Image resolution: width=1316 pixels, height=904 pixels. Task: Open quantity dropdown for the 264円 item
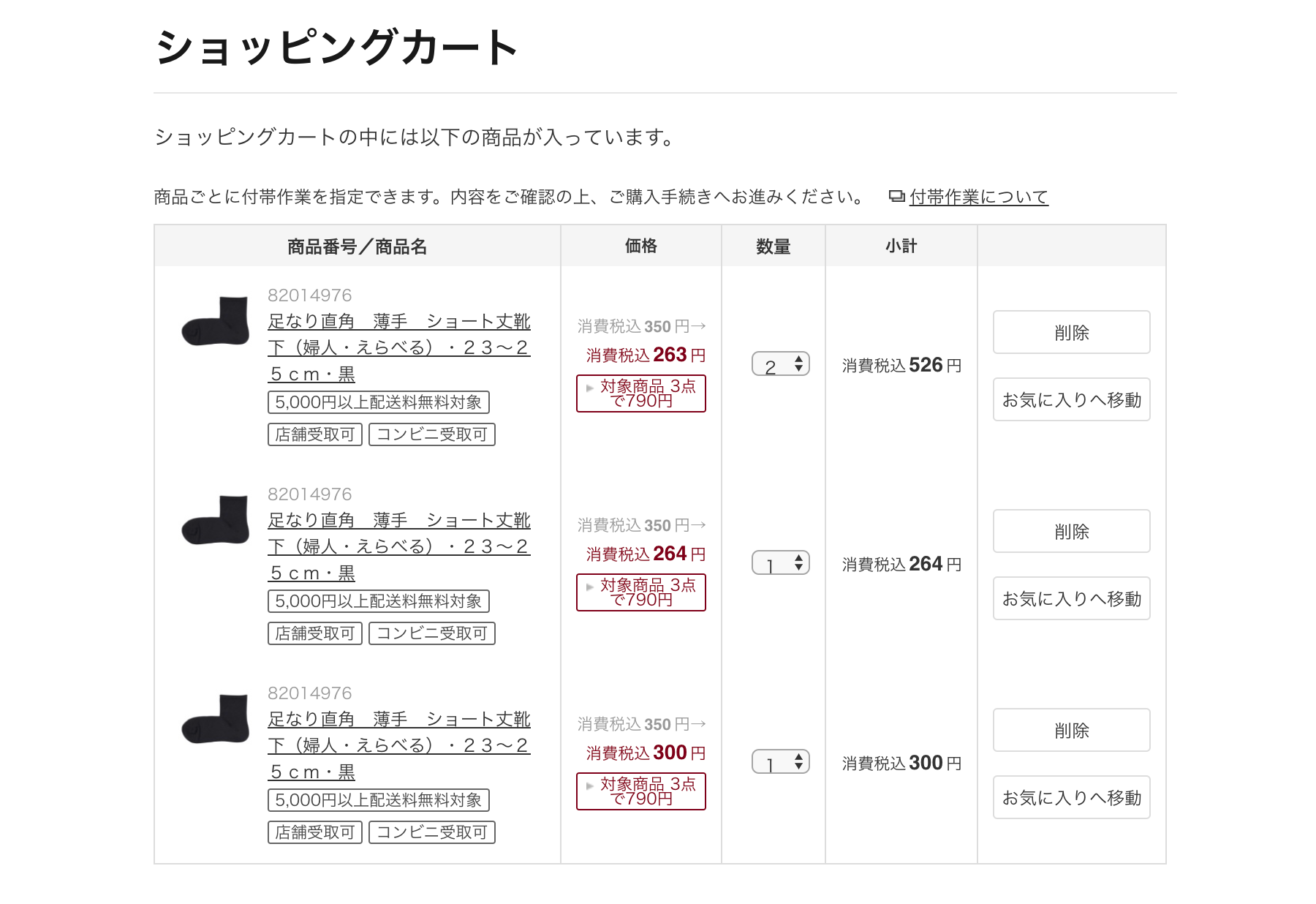(780, 563)
